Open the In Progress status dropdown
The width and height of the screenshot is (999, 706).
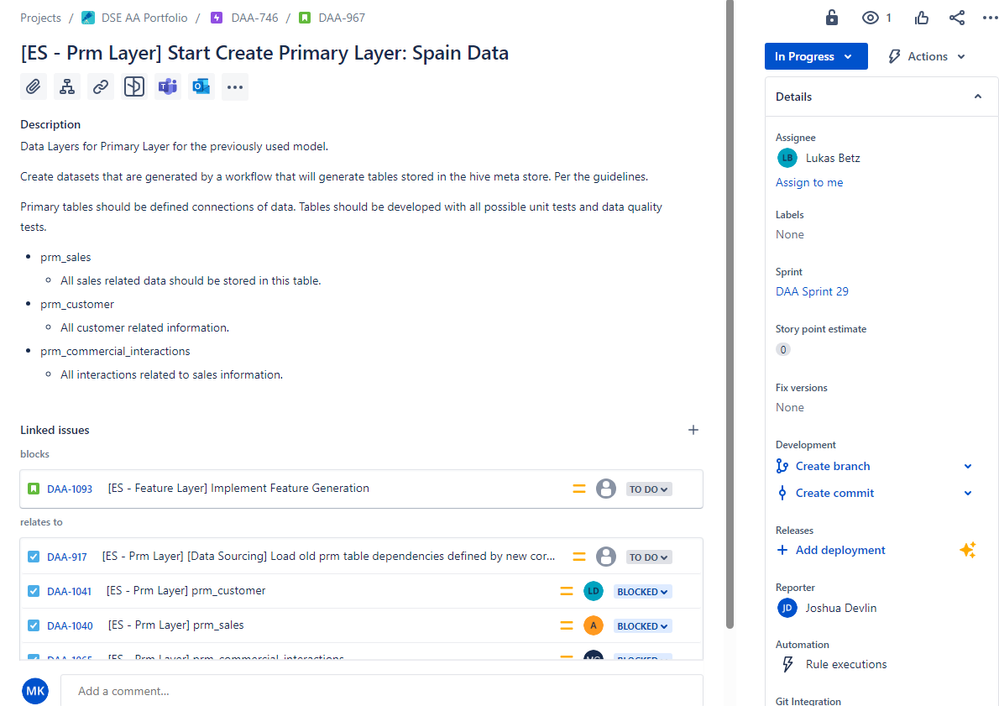click(x=816, y=56)
